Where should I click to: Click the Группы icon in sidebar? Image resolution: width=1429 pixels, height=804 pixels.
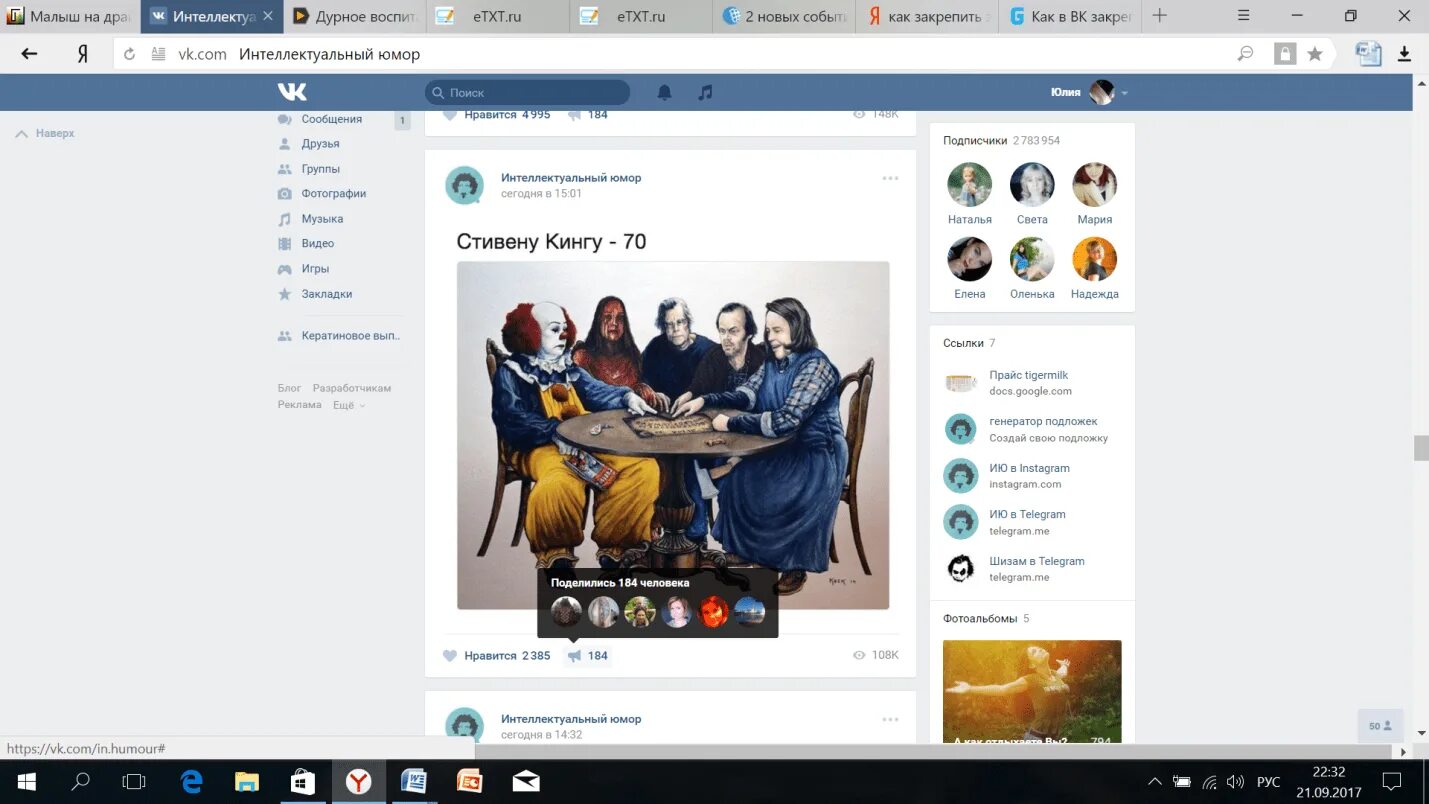pyautogui.click(x=284, y=169)
